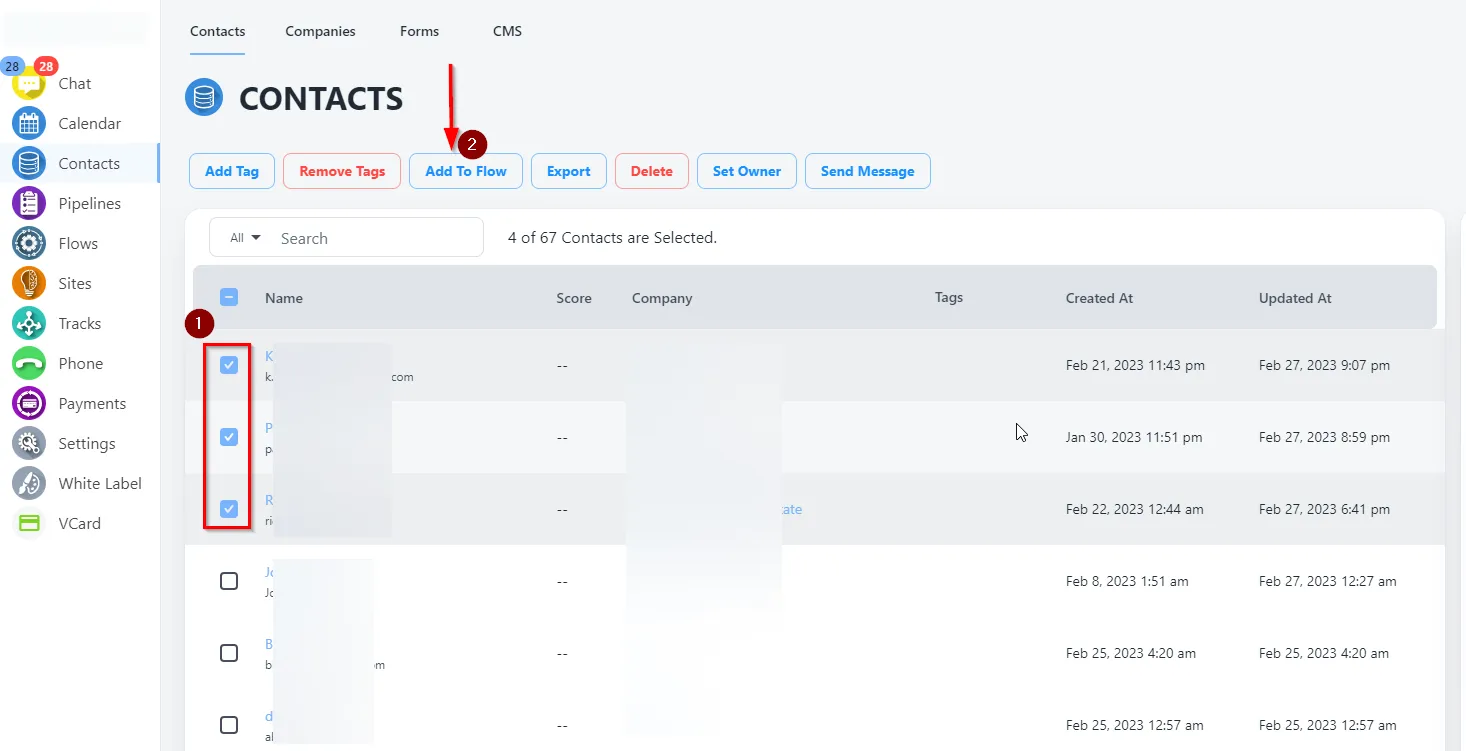Toggle the select-all checkbox in the table header
This screenshot has width=1466, height=751.
229,297
